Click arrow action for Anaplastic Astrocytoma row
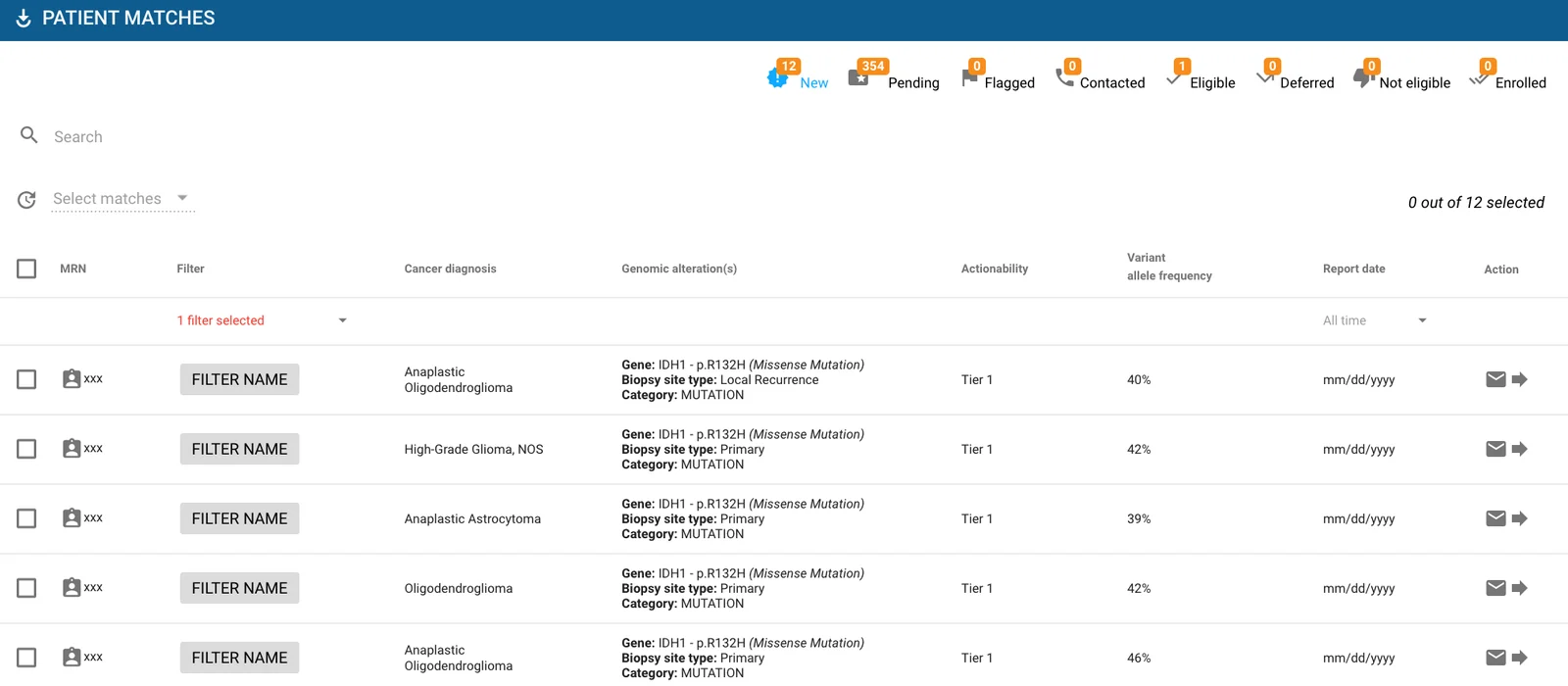Screen dimensions: 1568x686 pos(1520,518)
